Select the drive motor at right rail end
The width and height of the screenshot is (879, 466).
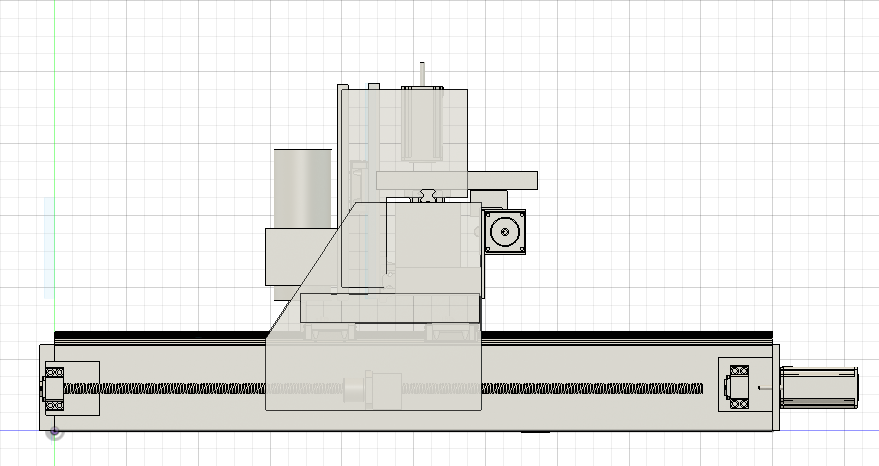pyautogui.click(x=820, y=386)
